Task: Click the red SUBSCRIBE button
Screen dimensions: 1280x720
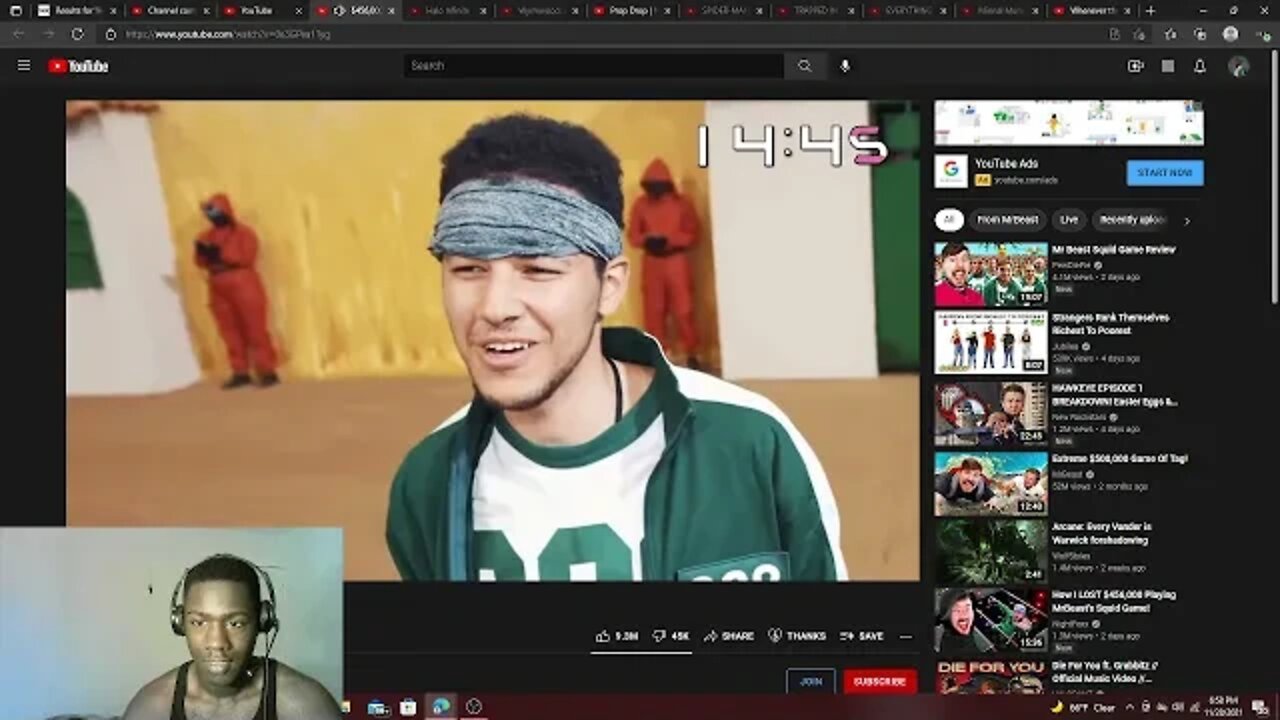Action: tap(880, 681)
